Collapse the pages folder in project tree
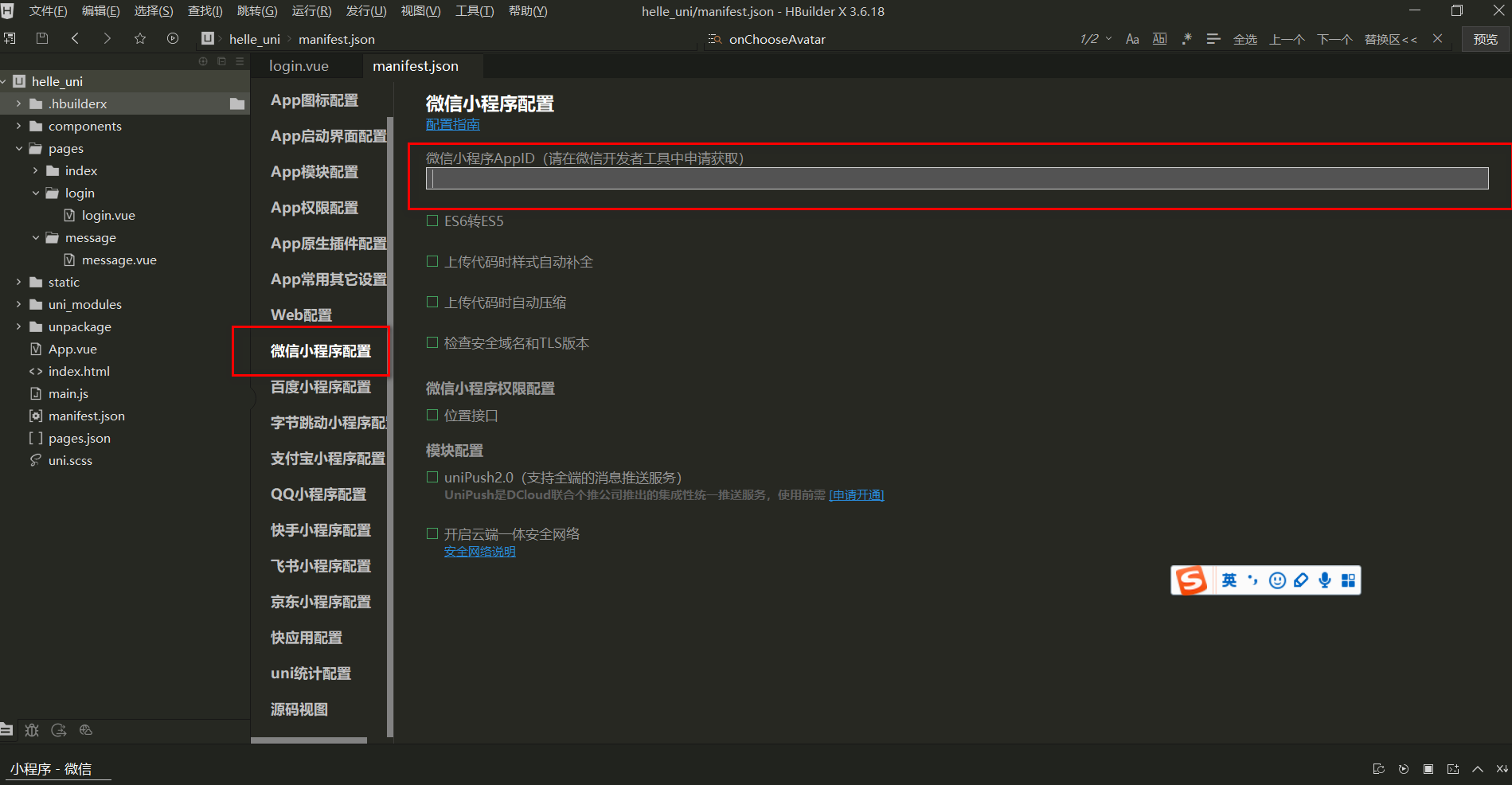The width and height of the screenshot is (1512, 785). (18, 148)
